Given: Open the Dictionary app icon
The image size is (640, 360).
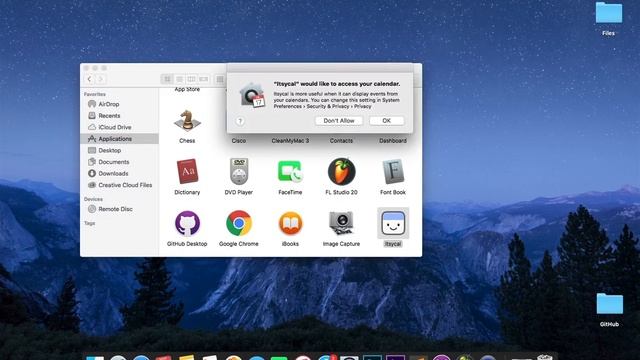Looking at the screenshot, I should 187,171.
